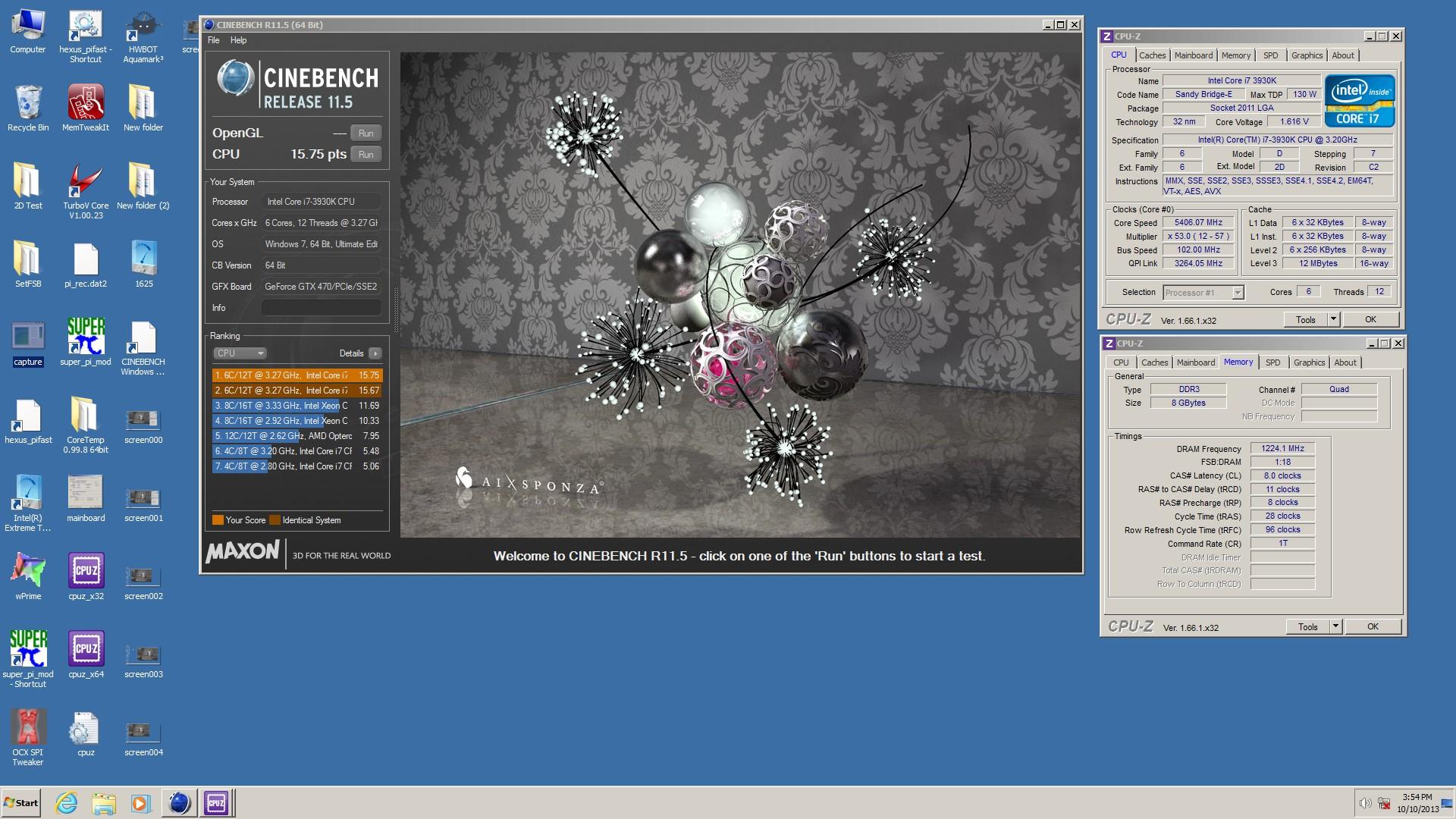This screenshot has height=819, width=1456.
Task: Click the Your Score orange swatch
Action: click(x=218, y=520)
